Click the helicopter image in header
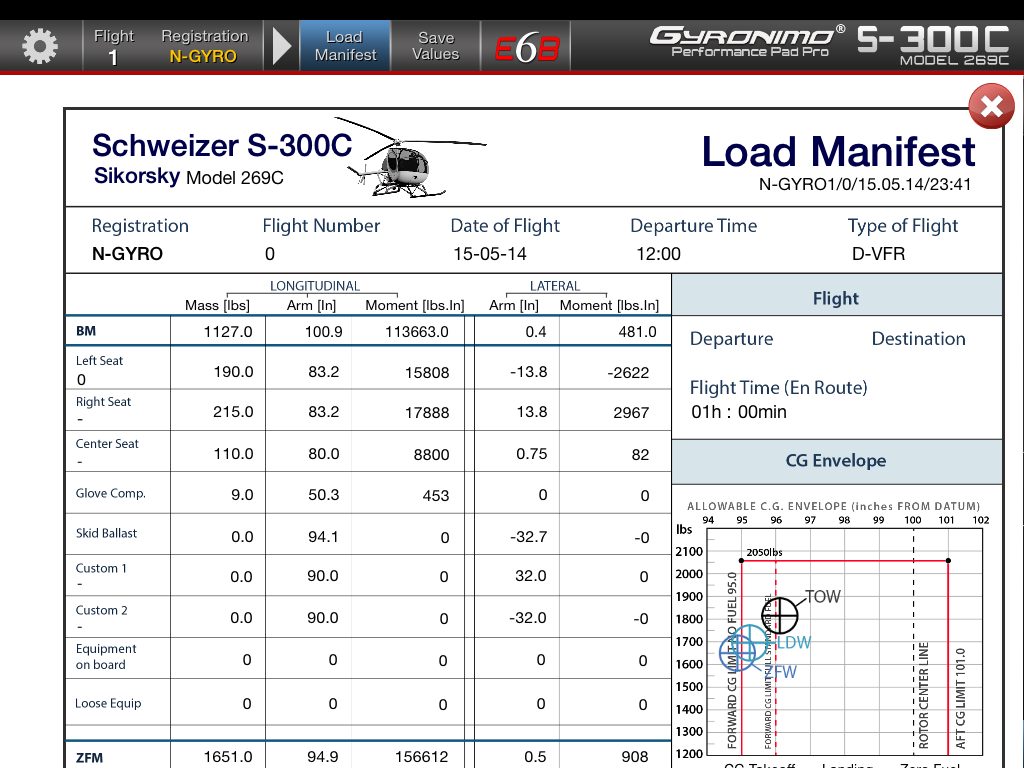The image size is (1024, 768). pyautogui.click(x=411, y=157)
